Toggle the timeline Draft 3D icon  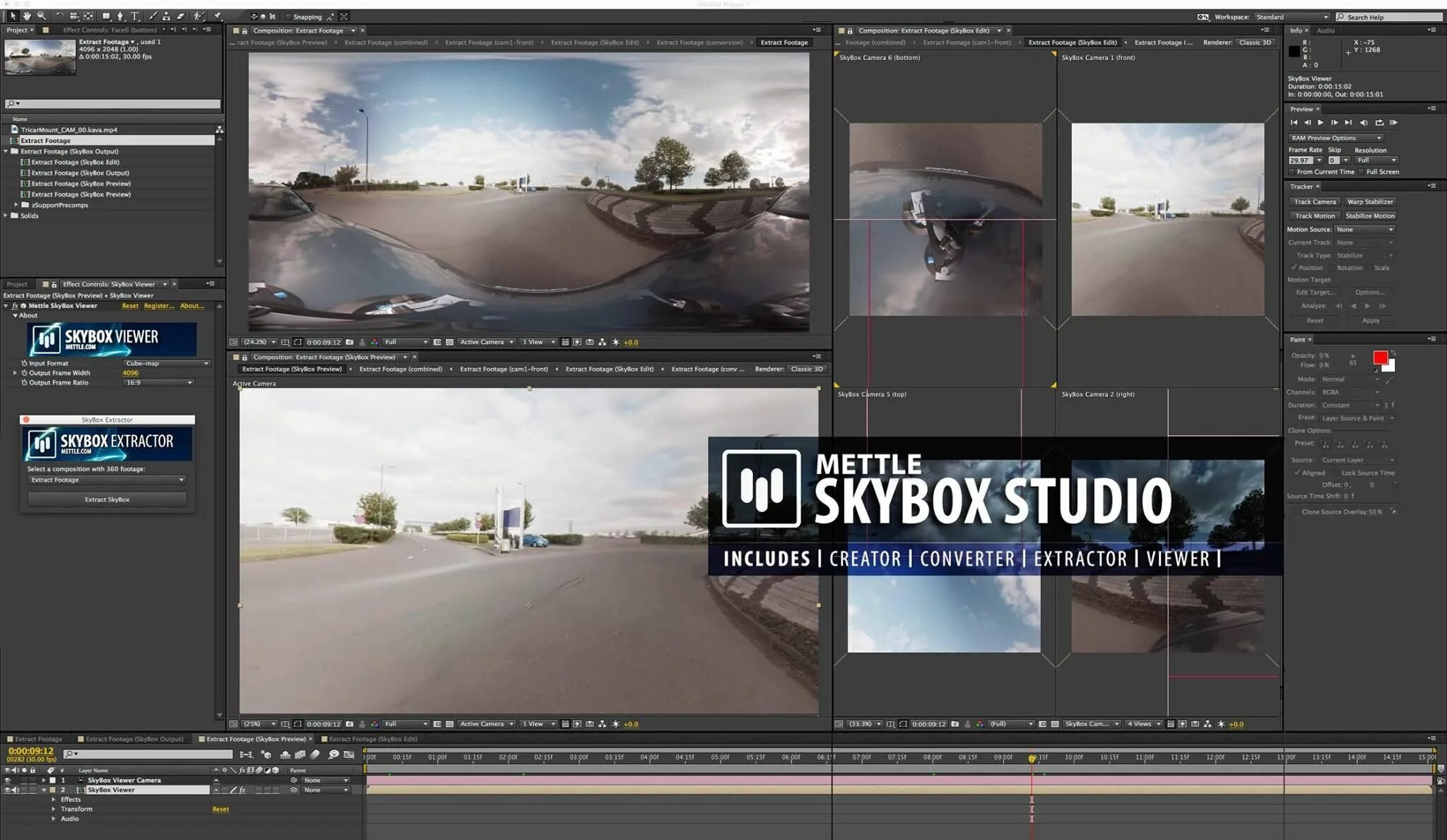click(266, 755)
